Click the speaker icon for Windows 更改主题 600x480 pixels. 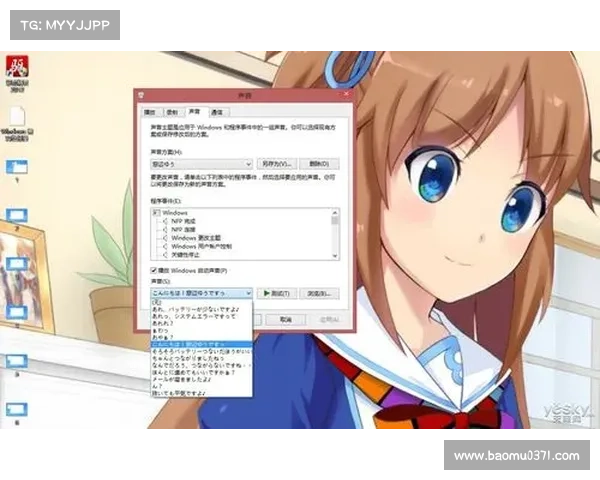click(164, 237)
